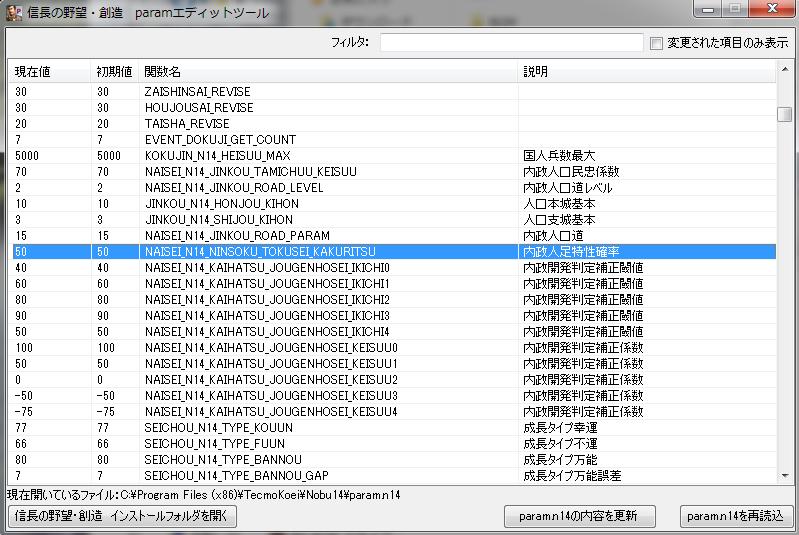Click the vertical scrollbar thumb
The width and height of the screenshot is (799, 535).
pyautogui.click(x=785, y=114)
